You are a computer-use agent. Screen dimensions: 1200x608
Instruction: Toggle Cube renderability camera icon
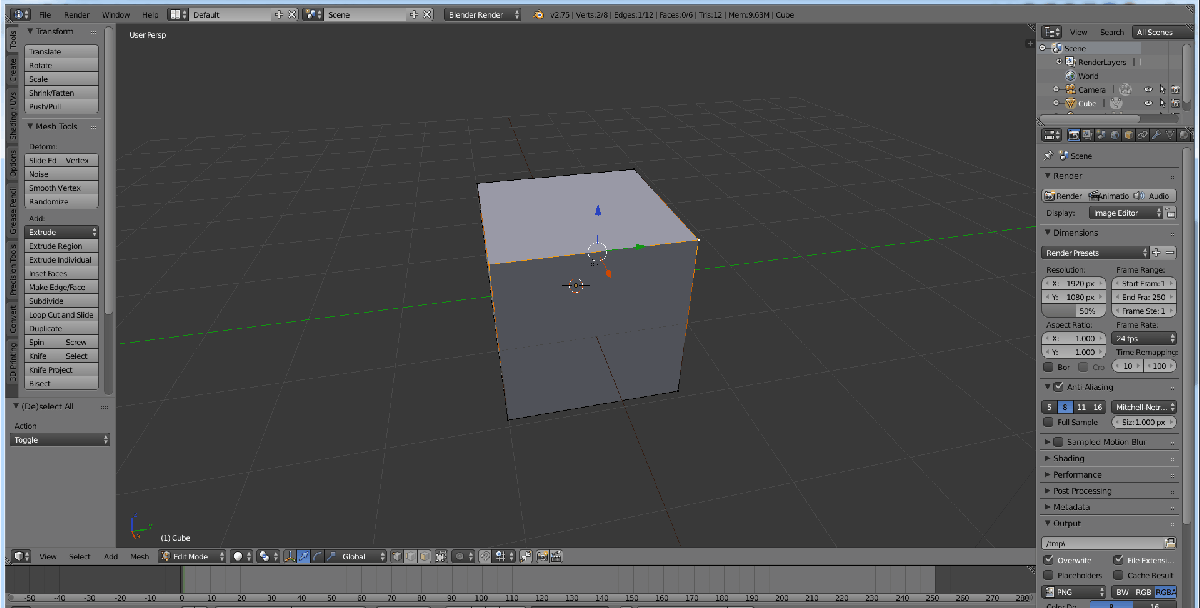[x=1176, y=103]
